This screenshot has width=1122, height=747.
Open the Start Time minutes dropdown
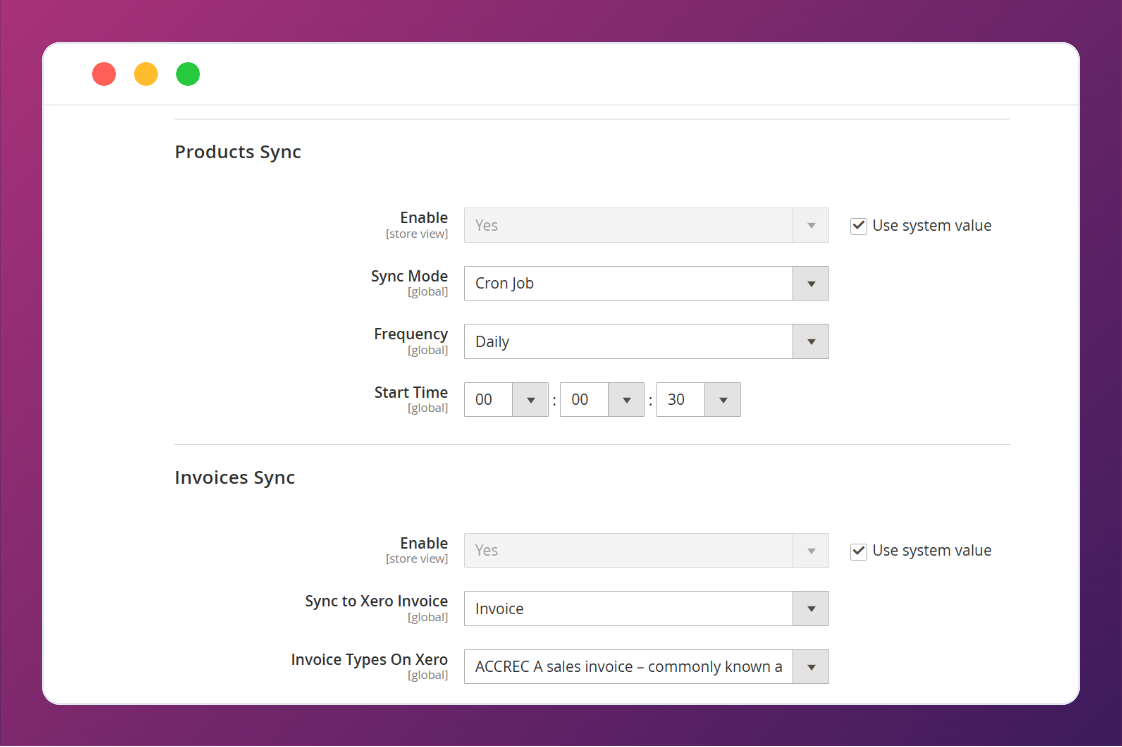pyautogui.click(x=602, y=399)
